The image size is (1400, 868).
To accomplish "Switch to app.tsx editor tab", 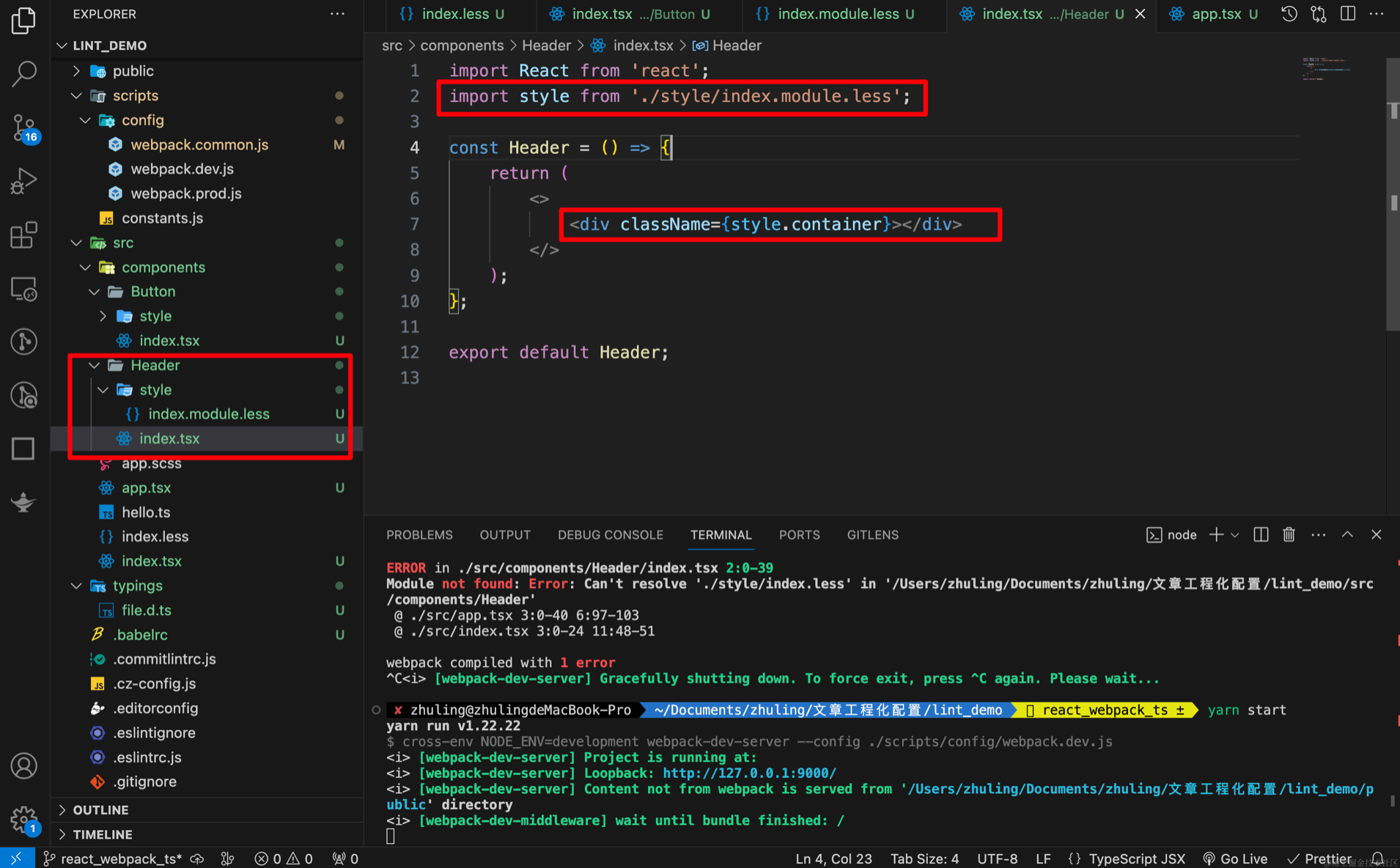I will 1215,14.
